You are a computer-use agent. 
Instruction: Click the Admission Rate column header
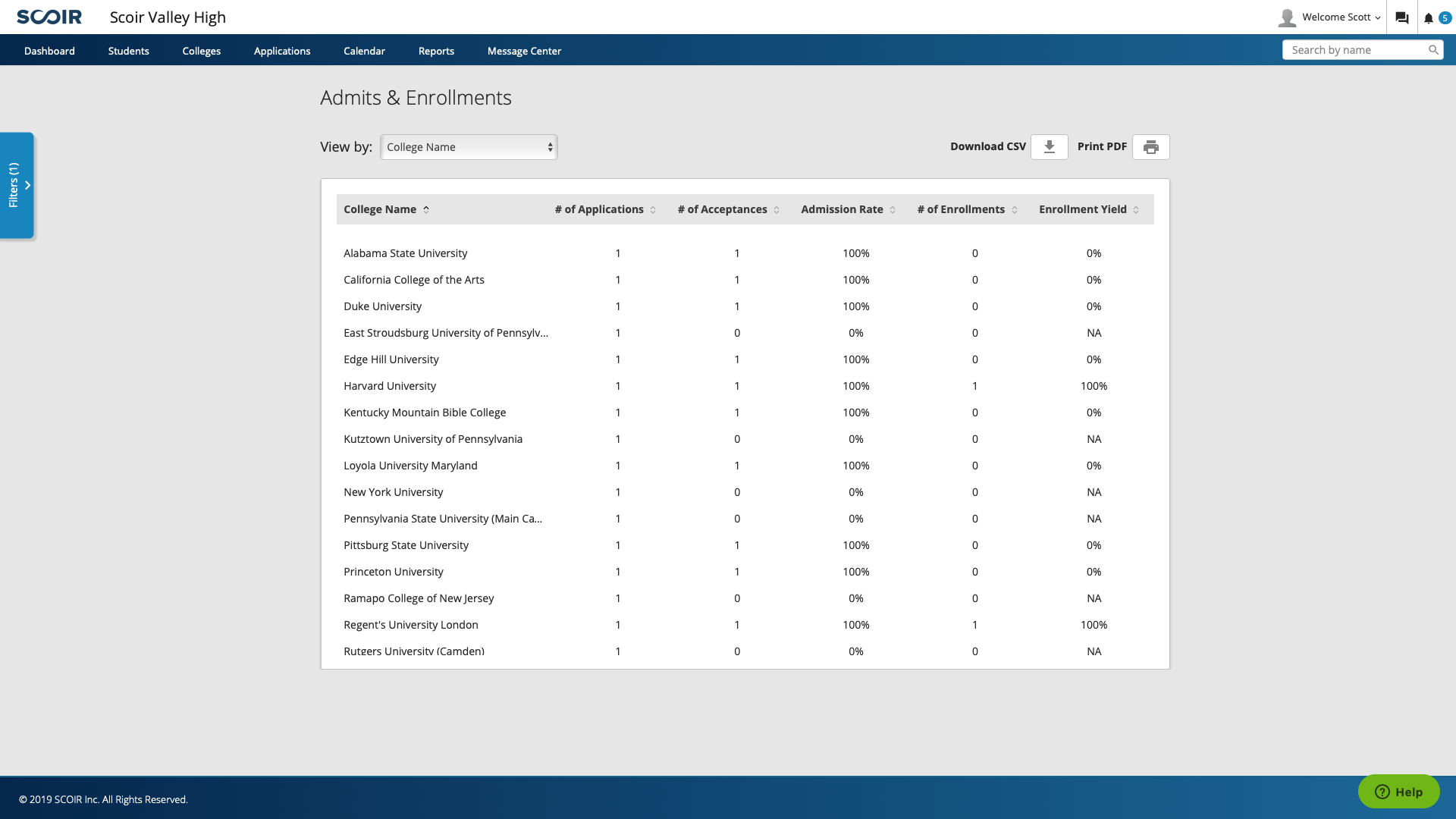(842, 209)
